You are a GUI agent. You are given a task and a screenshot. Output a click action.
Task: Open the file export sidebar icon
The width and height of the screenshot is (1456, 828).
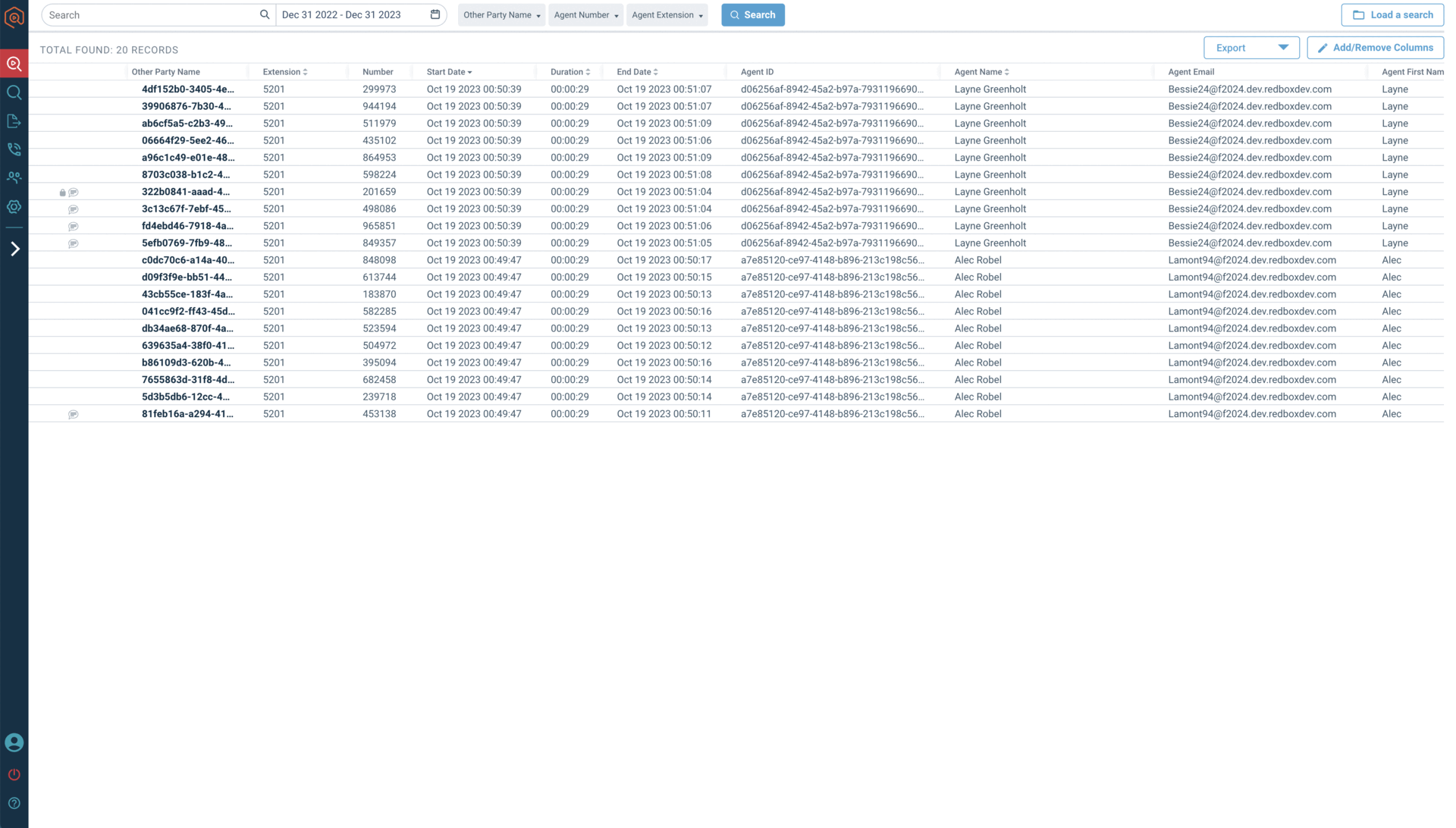coord(14,121)
